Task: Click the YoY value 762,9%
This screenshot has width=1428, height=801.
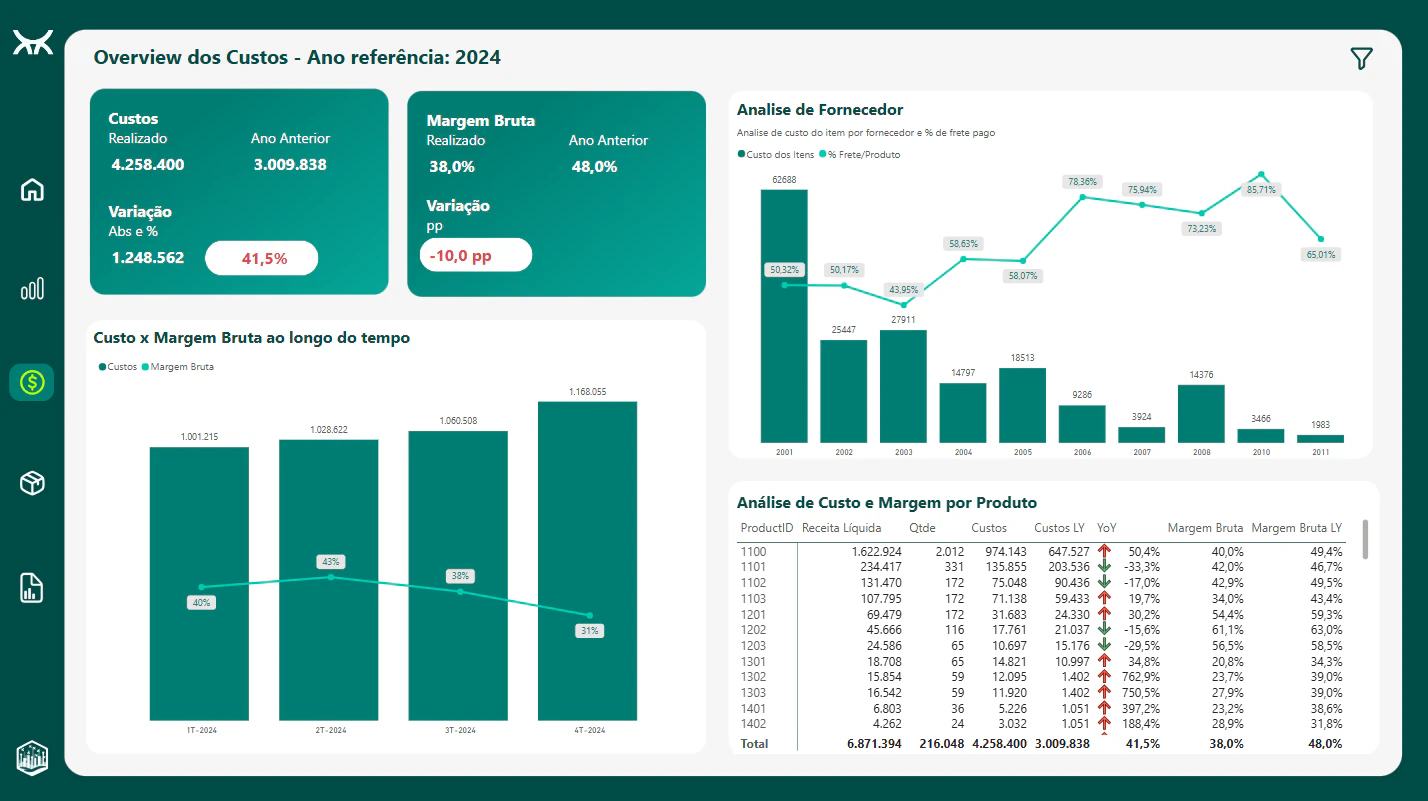Action: point(1141,676)
